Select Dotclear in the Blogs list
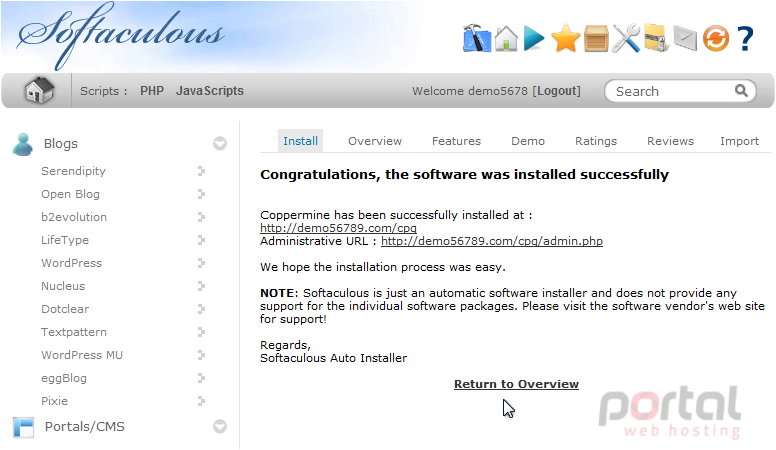Image resolution: width=776 pixels, height=450 pixels. tap(65, 309)
